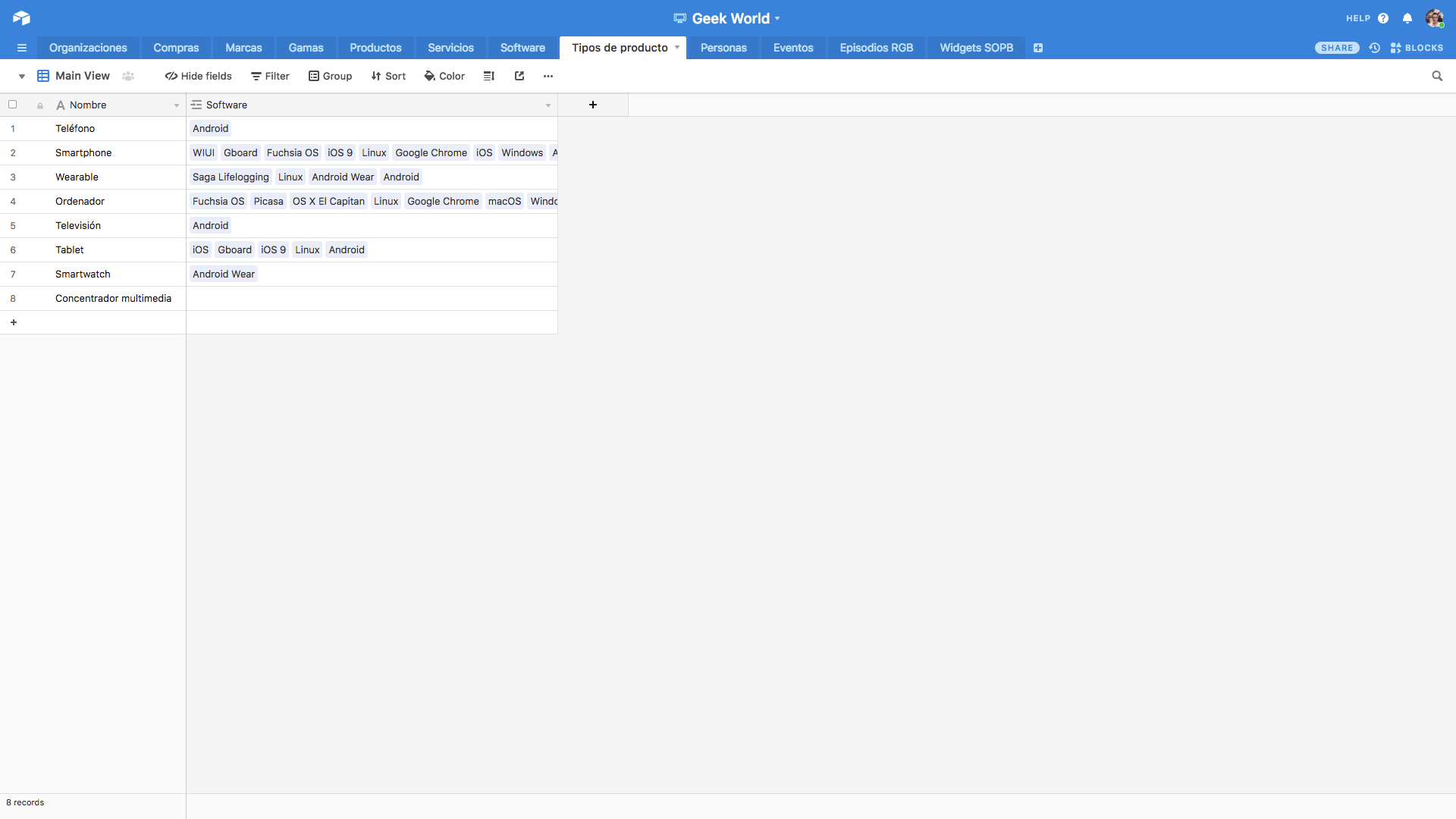This screenshot has height=819, width=1456.
Task: Click OS X El Capitan chip in Ordenador
Action: pyautogui.click(x=328, y=202)
